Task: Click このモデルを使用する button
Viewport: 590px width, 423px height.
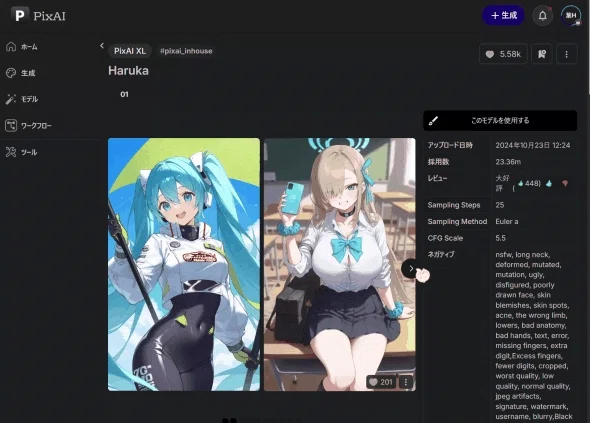Action: (500, 120)
